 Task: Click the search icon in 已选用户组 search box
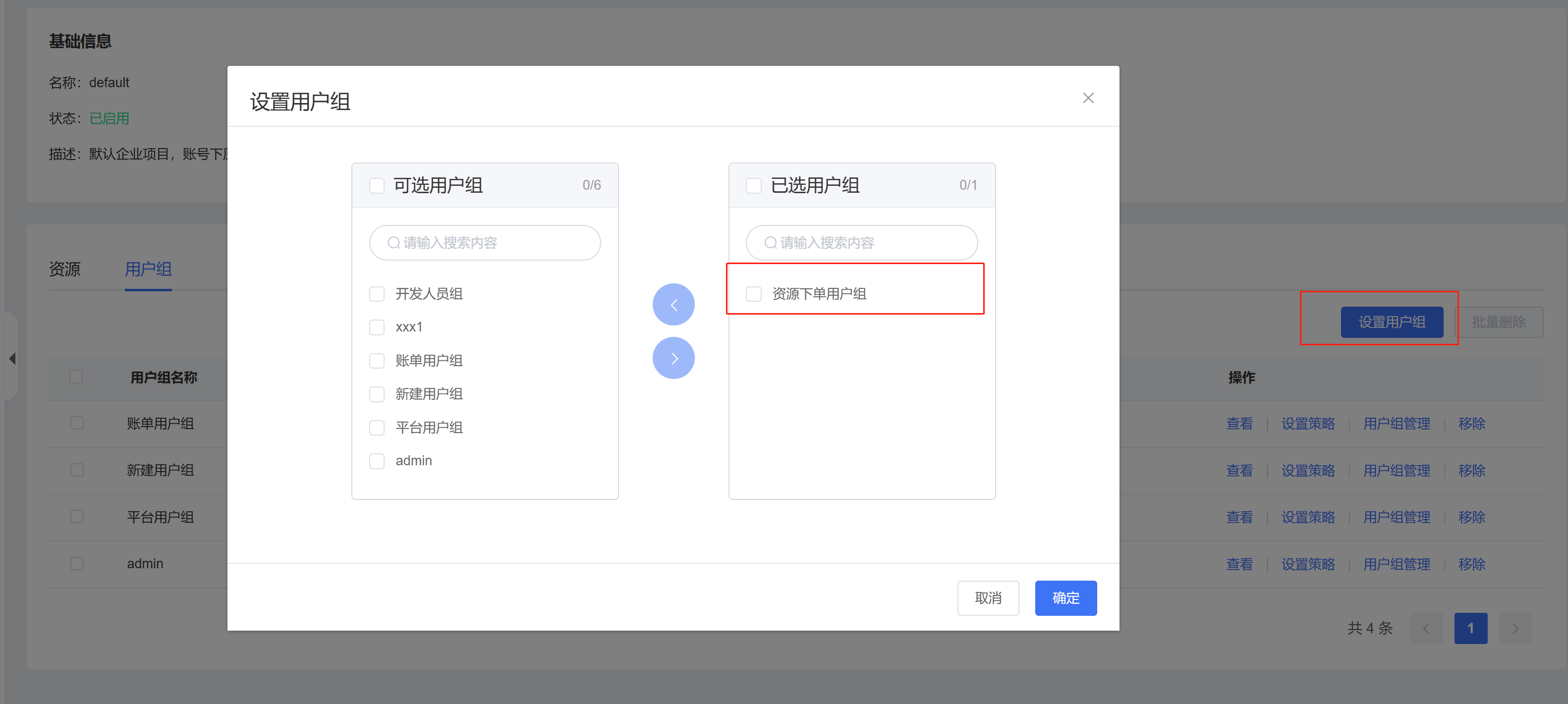point(771,243)
